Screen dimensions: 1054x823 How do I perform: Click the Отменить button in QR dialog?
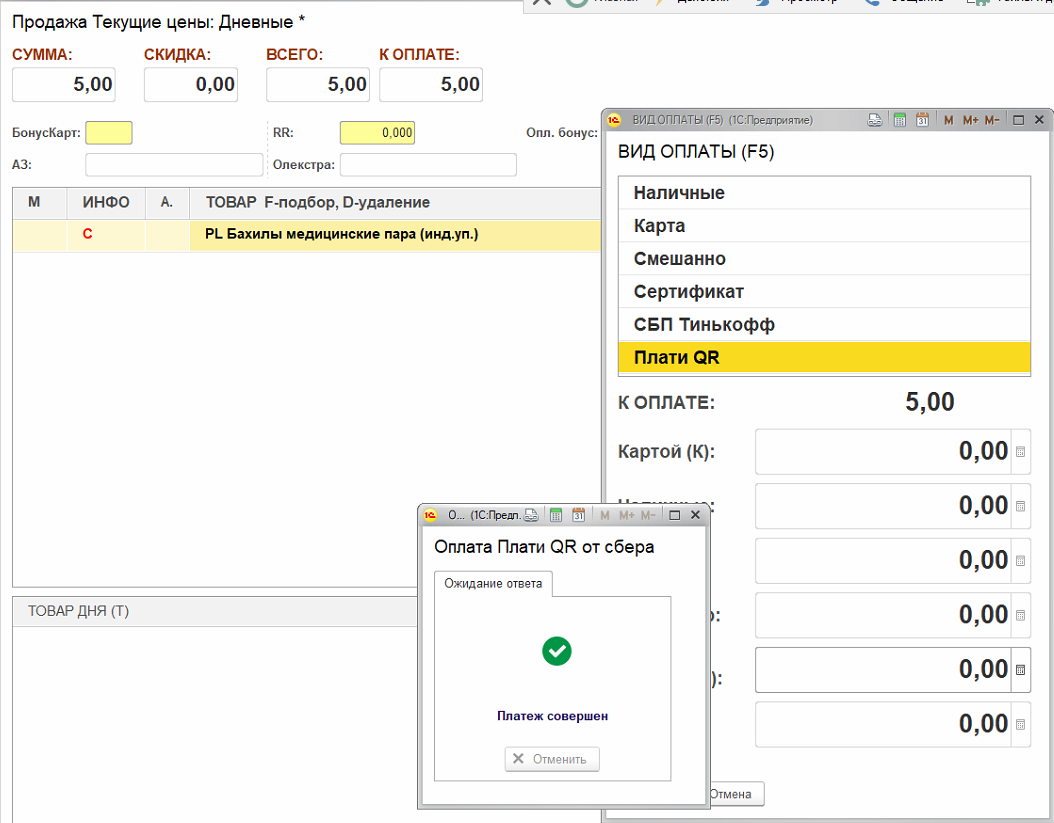(x=552, y=759)
